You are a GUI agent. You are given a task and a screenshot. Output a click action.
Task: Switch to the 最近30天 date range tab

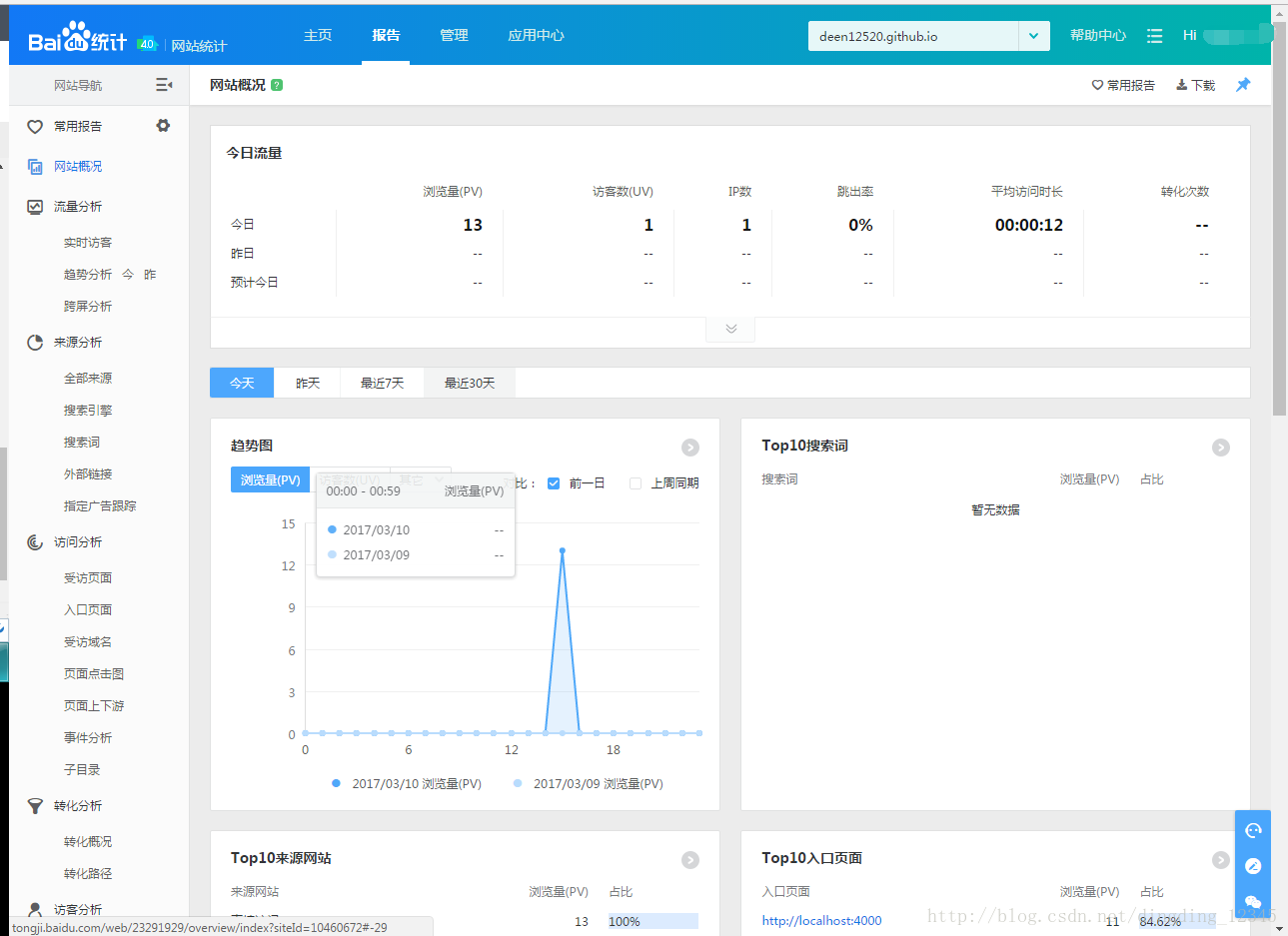[x=470, y=383]
